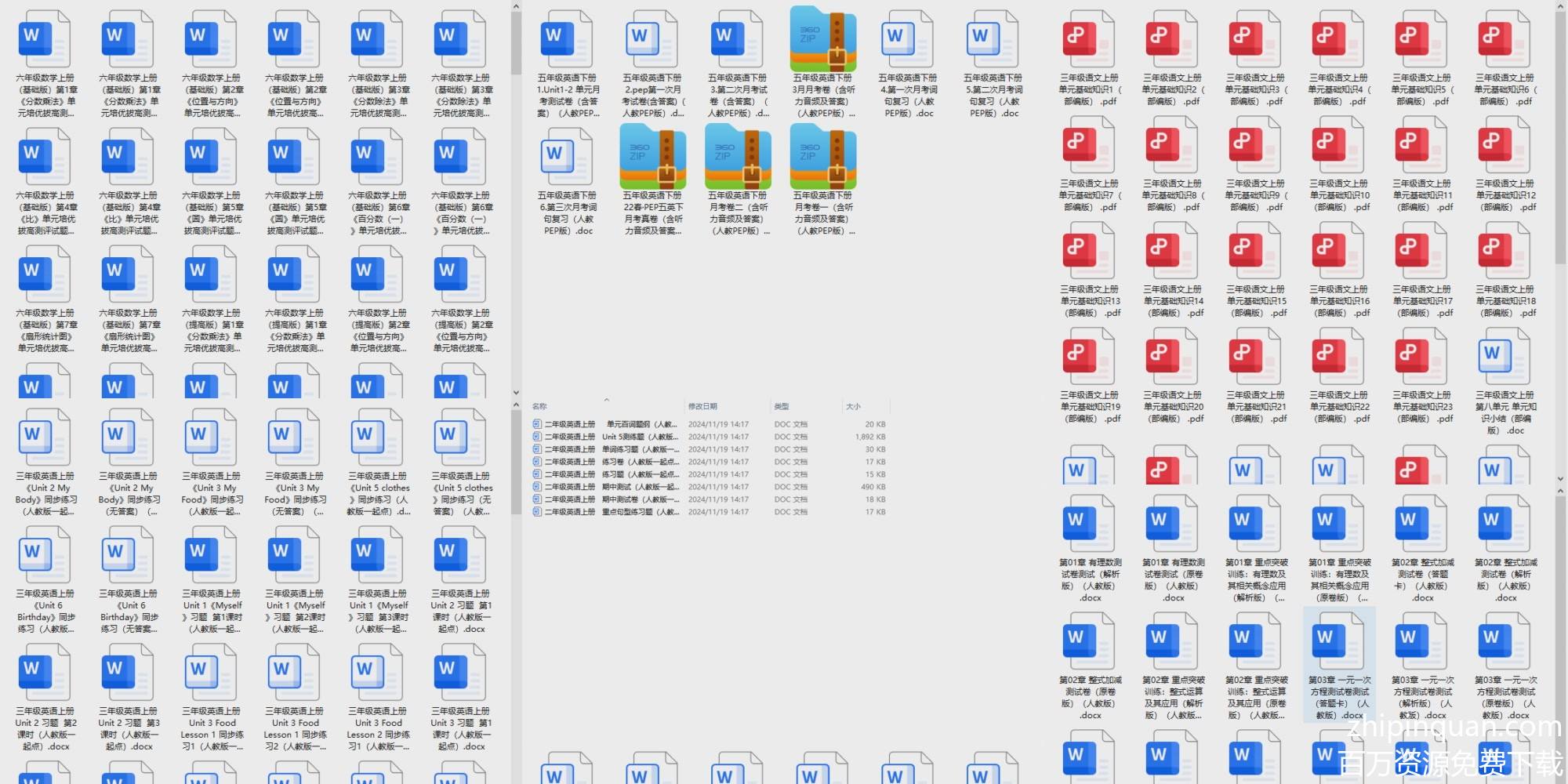Sort file list by 名称 column
This screenshot has width=1568, height=784.
click(x=539, y=406)
